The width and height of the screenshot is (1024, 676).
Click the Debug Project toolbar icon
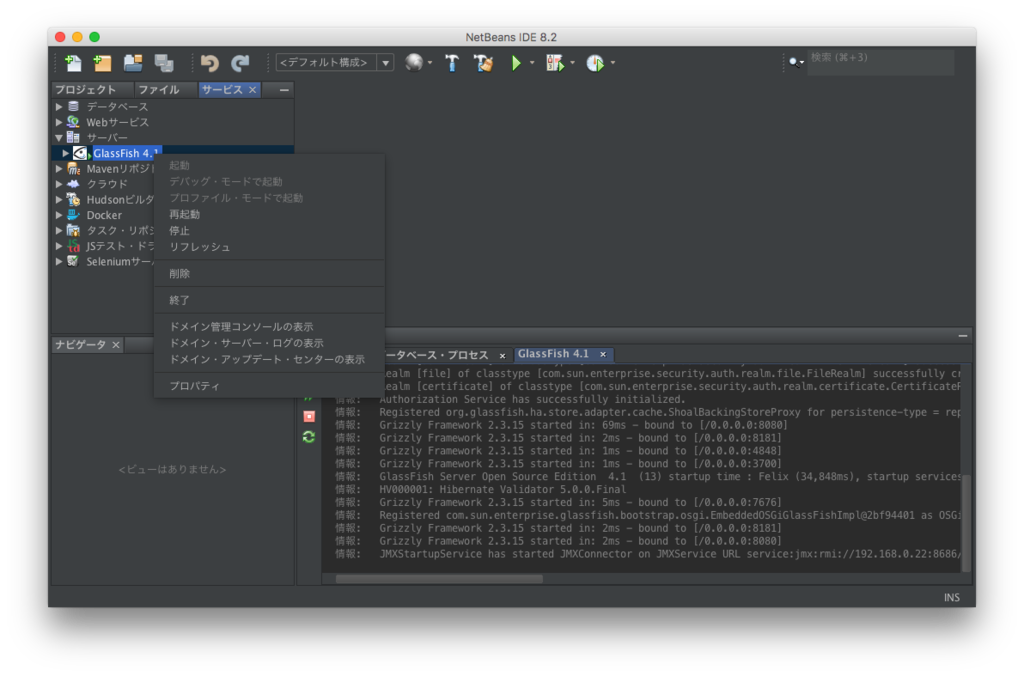(555, 63)
